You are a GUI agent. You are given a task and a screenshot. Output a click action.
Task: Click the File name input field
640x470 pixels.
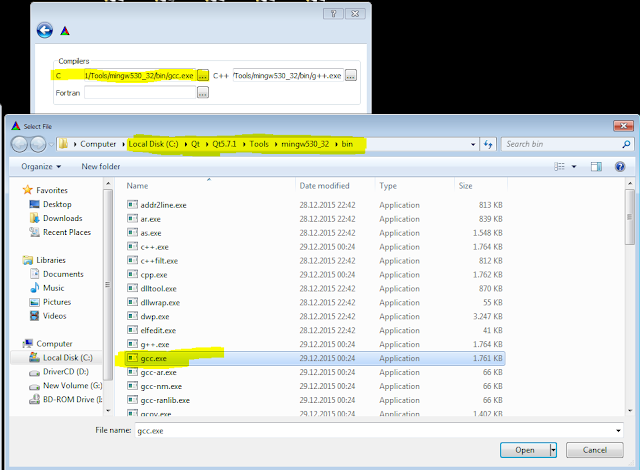[x=374, y=430]
